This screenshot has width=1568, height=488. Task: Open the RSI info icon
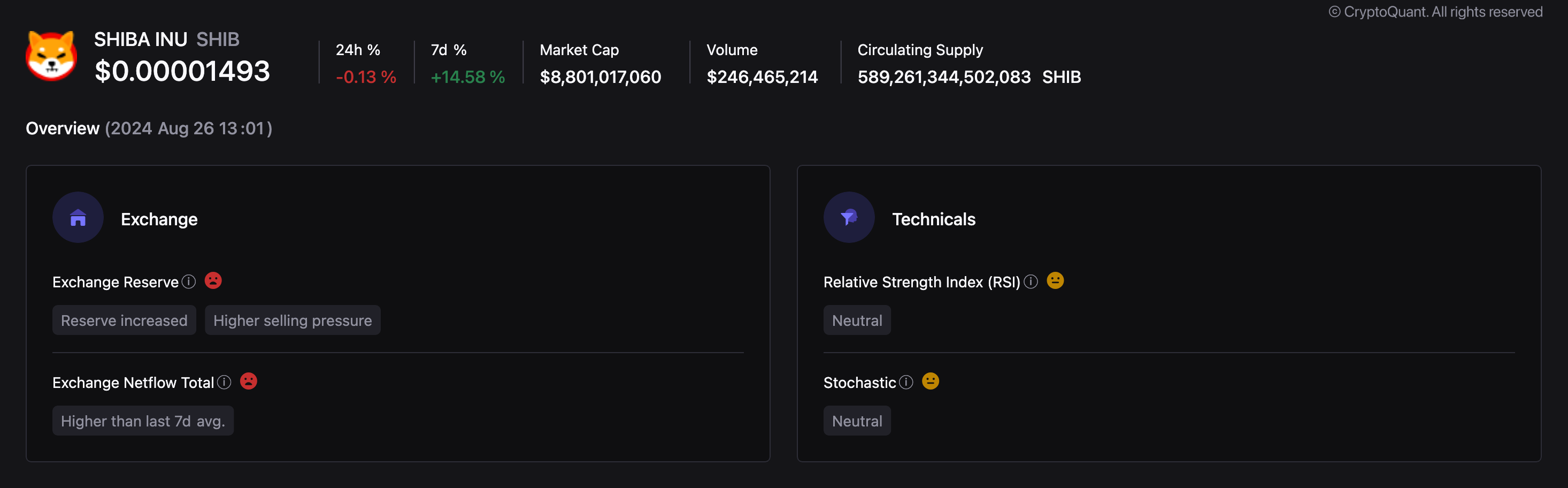[1031, 281]
